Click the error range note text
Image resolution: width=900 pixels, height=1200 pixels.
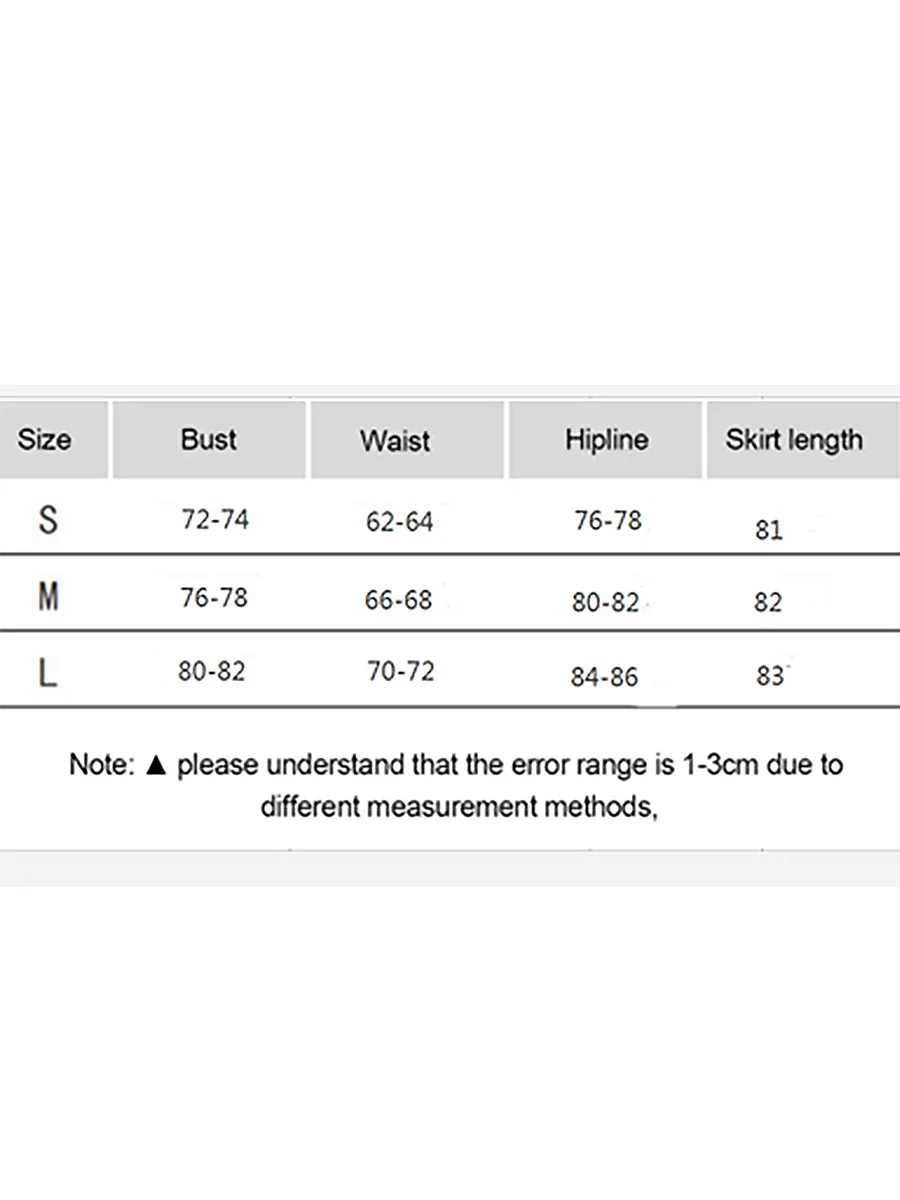pos(456,785)
